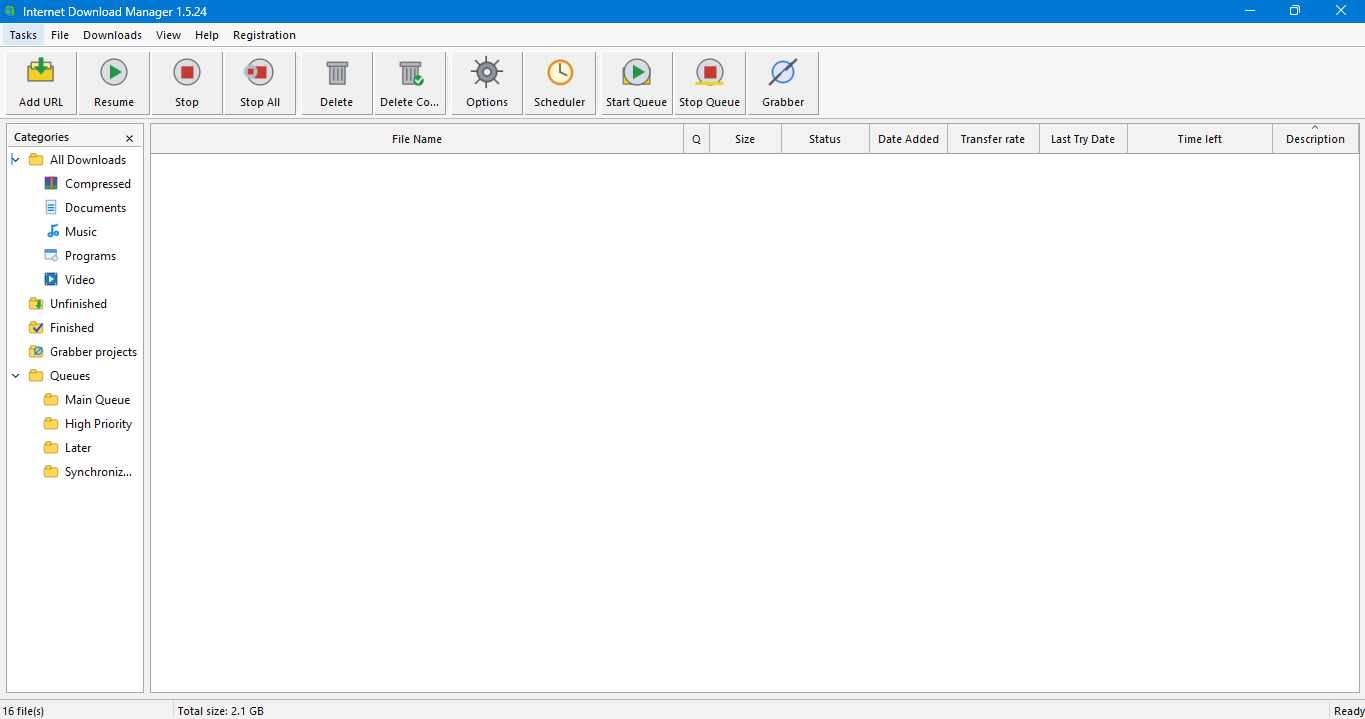Viewport: 1365px width, 719px height.
Task: Click the Music note category icon
Action: 52,232
